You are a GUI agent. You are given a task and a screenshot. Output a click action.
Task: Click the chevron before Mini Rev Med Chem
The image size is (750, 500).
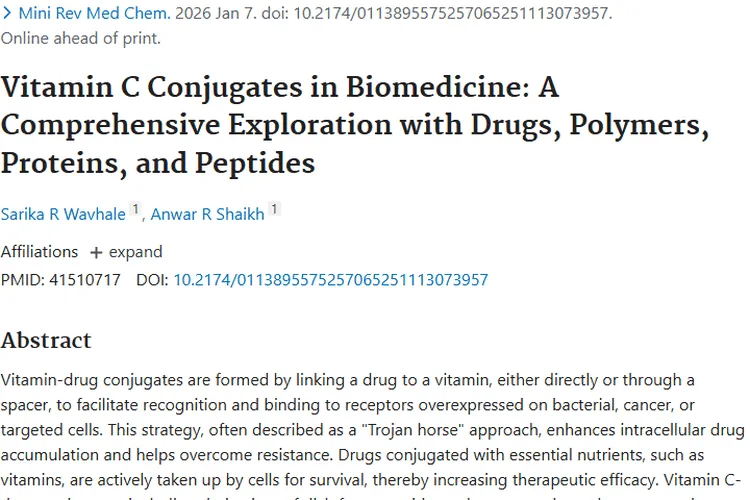[x=8, y=14]
